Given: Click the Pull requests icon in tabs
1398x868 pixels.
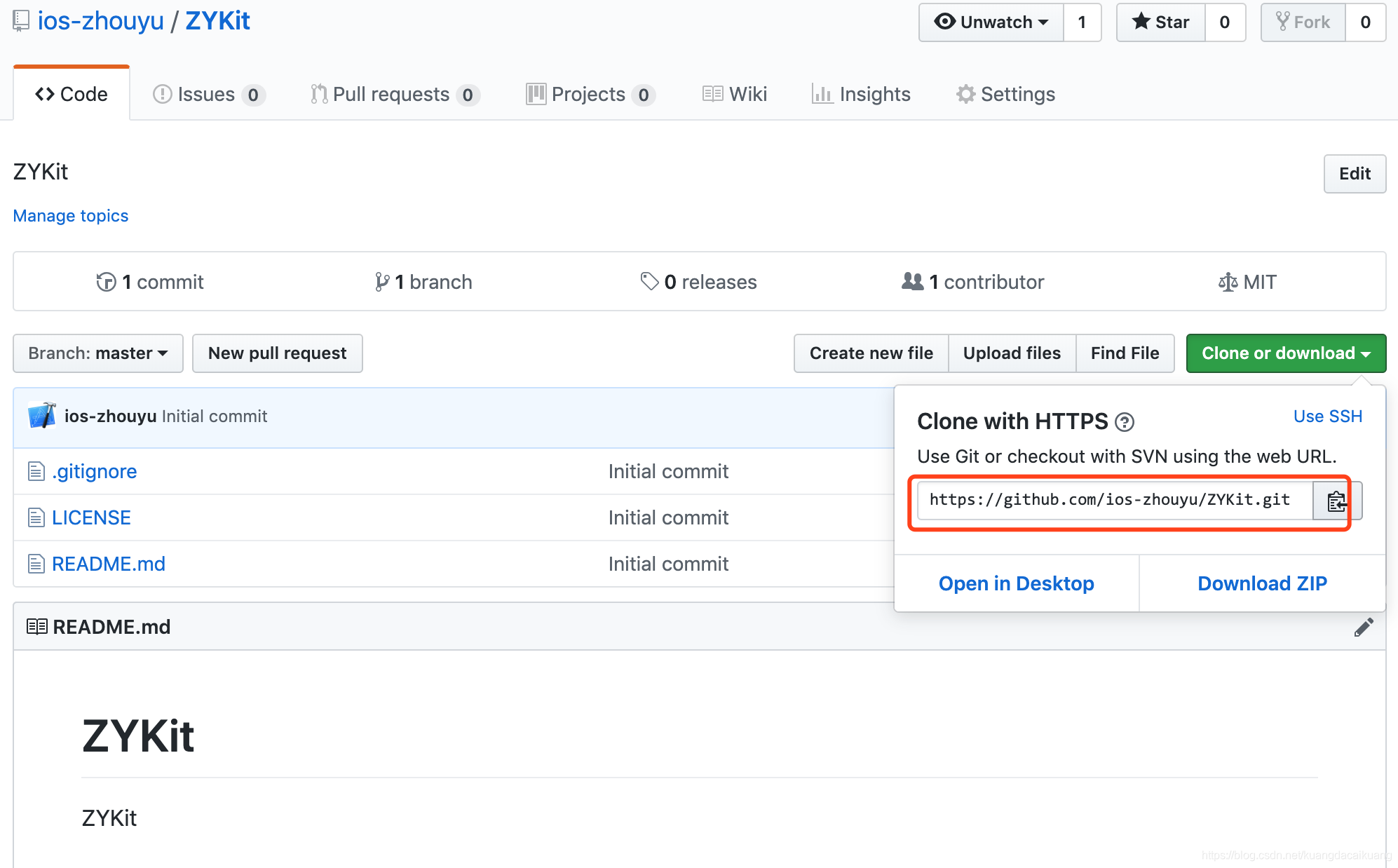Looking at the screenshot, I should [319, 94].
